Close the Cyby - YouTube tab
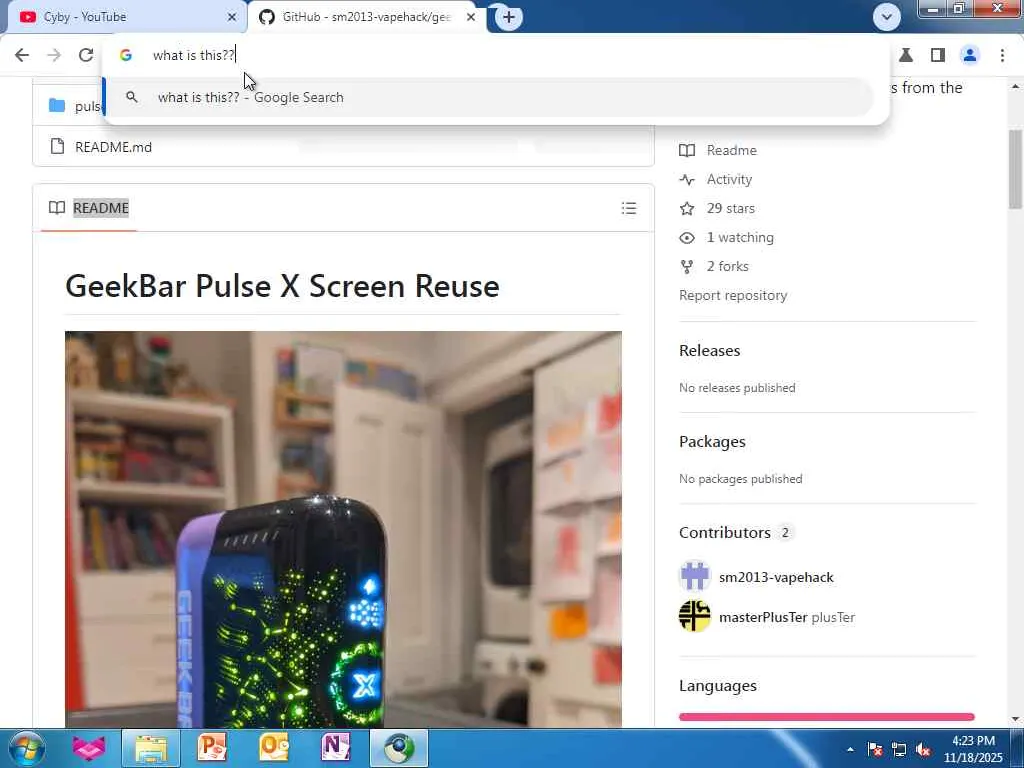 pyautogui.click(x=232, y=17)
